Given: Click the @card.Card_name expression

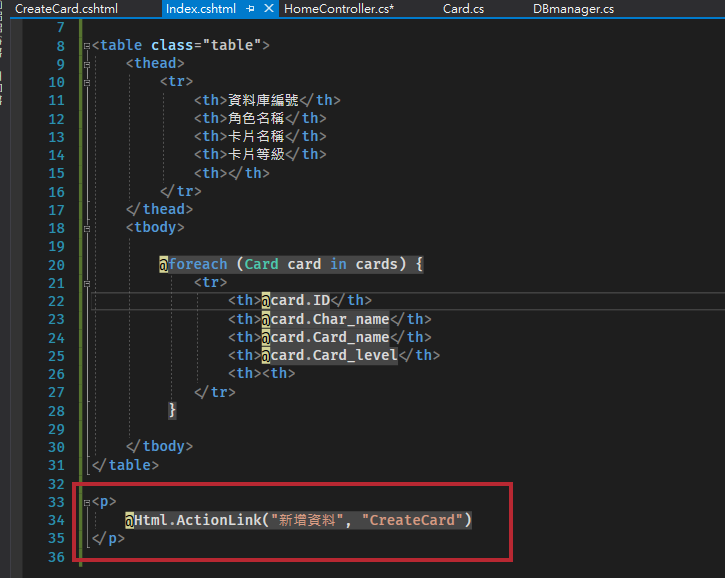Looking at the screenshot, I should tap(326, 337).
